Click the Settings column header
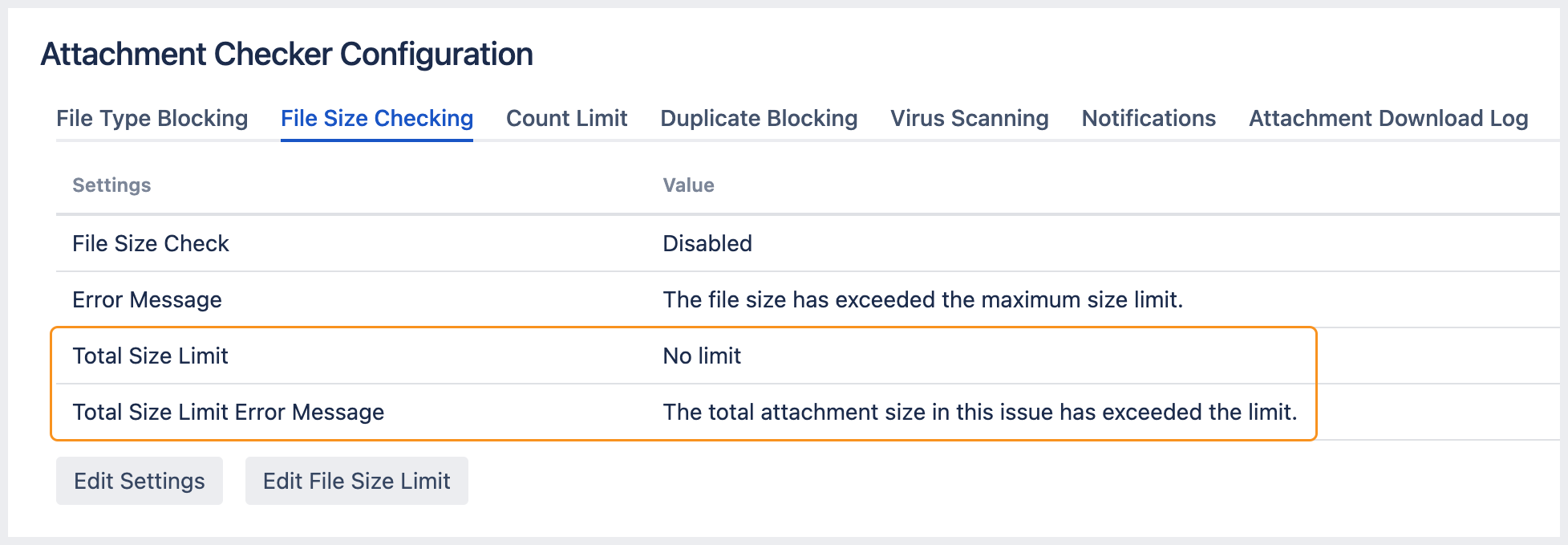Image resolution: width=1568 pixels, height=545 pixels. pos(111,185)
